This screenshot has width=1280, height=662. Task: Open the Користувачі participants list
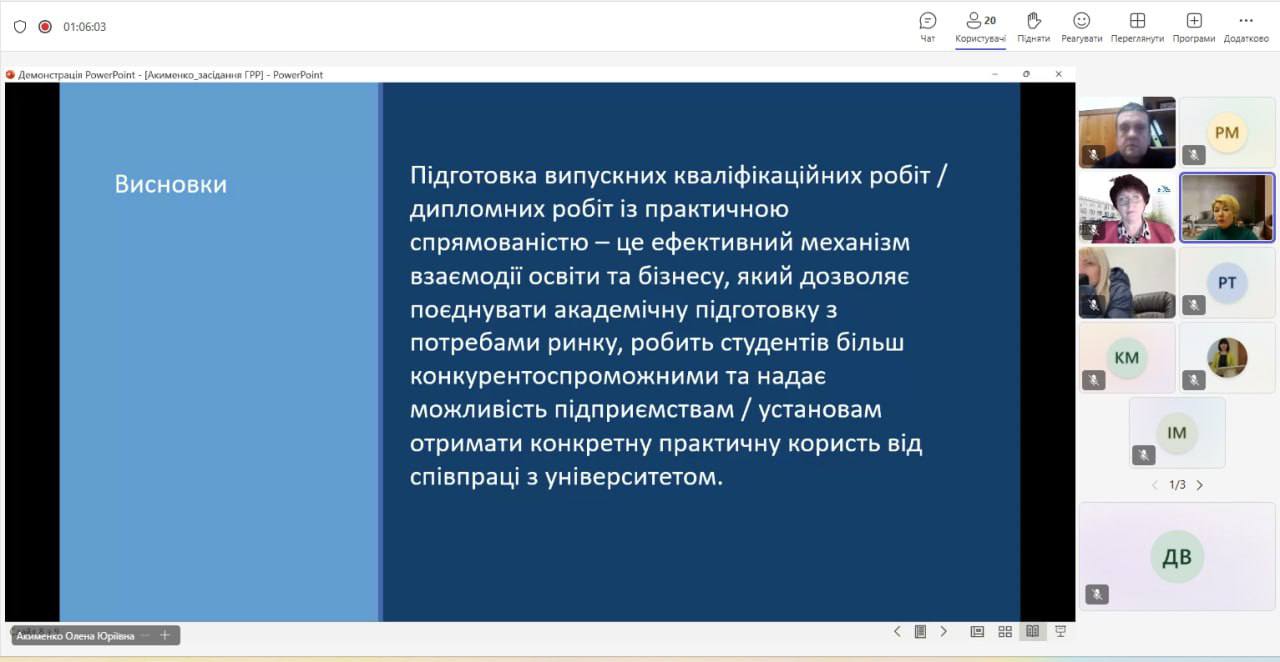tap(980, 26)
